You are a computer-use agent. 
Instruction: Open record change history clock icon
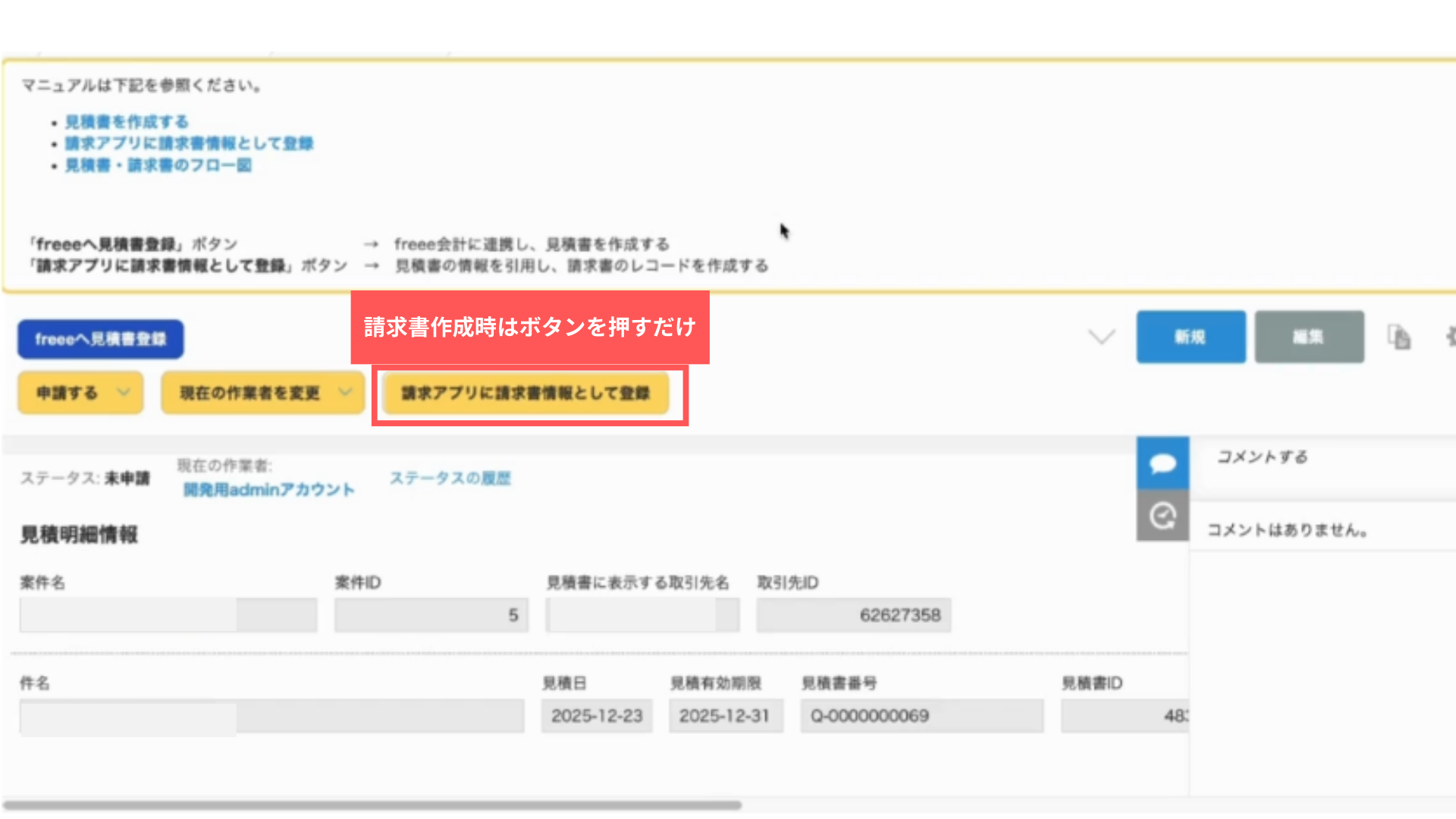pyautogui.click(x=1162, y=516)
